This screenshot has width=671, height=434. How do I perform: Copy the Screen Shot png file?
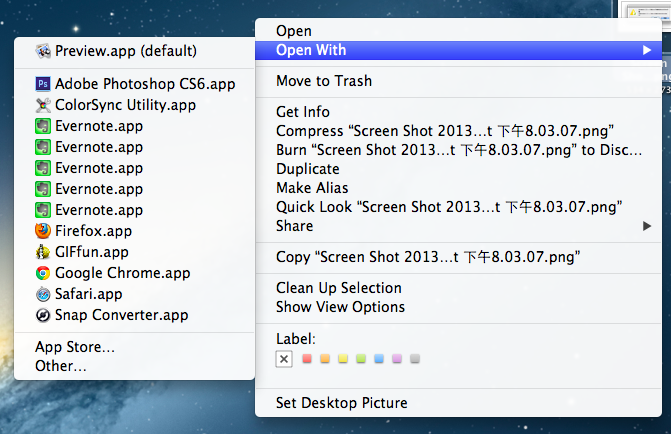[x=458, y=257]
